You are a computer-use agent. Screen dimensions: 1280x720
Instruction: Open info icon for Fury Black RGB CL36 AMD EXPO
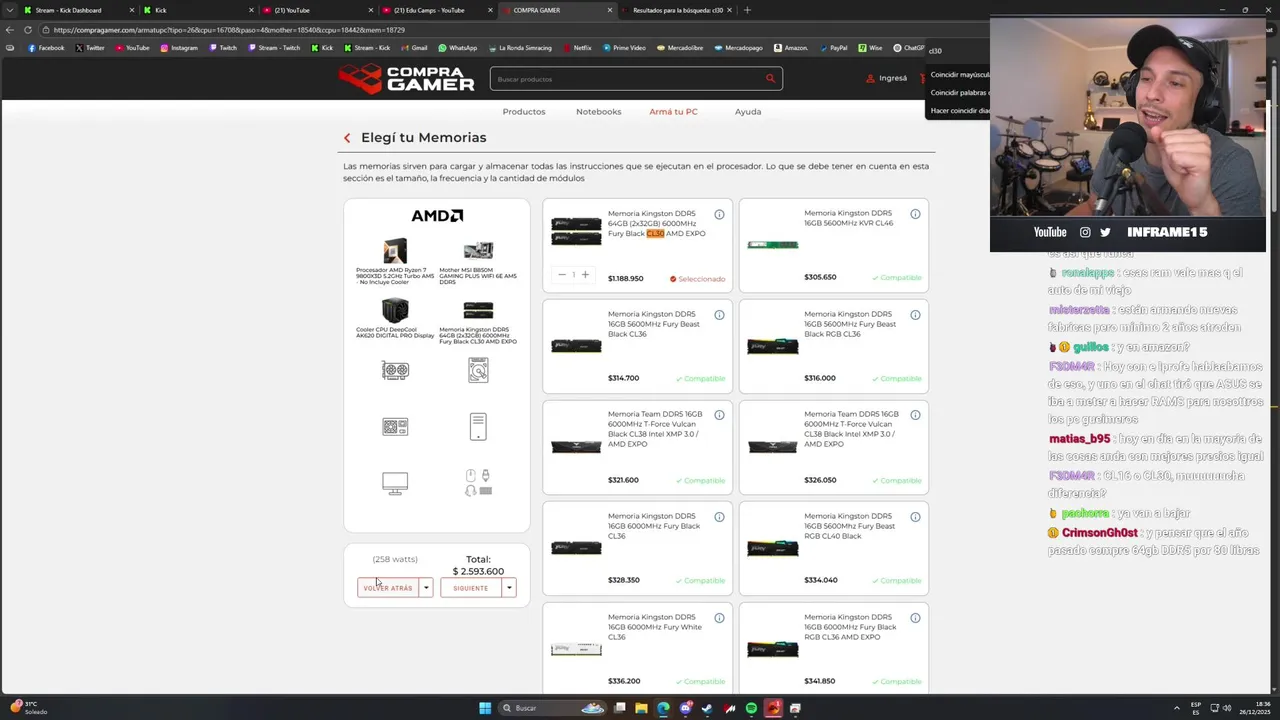pyautogui.click(x=915, y=618)
